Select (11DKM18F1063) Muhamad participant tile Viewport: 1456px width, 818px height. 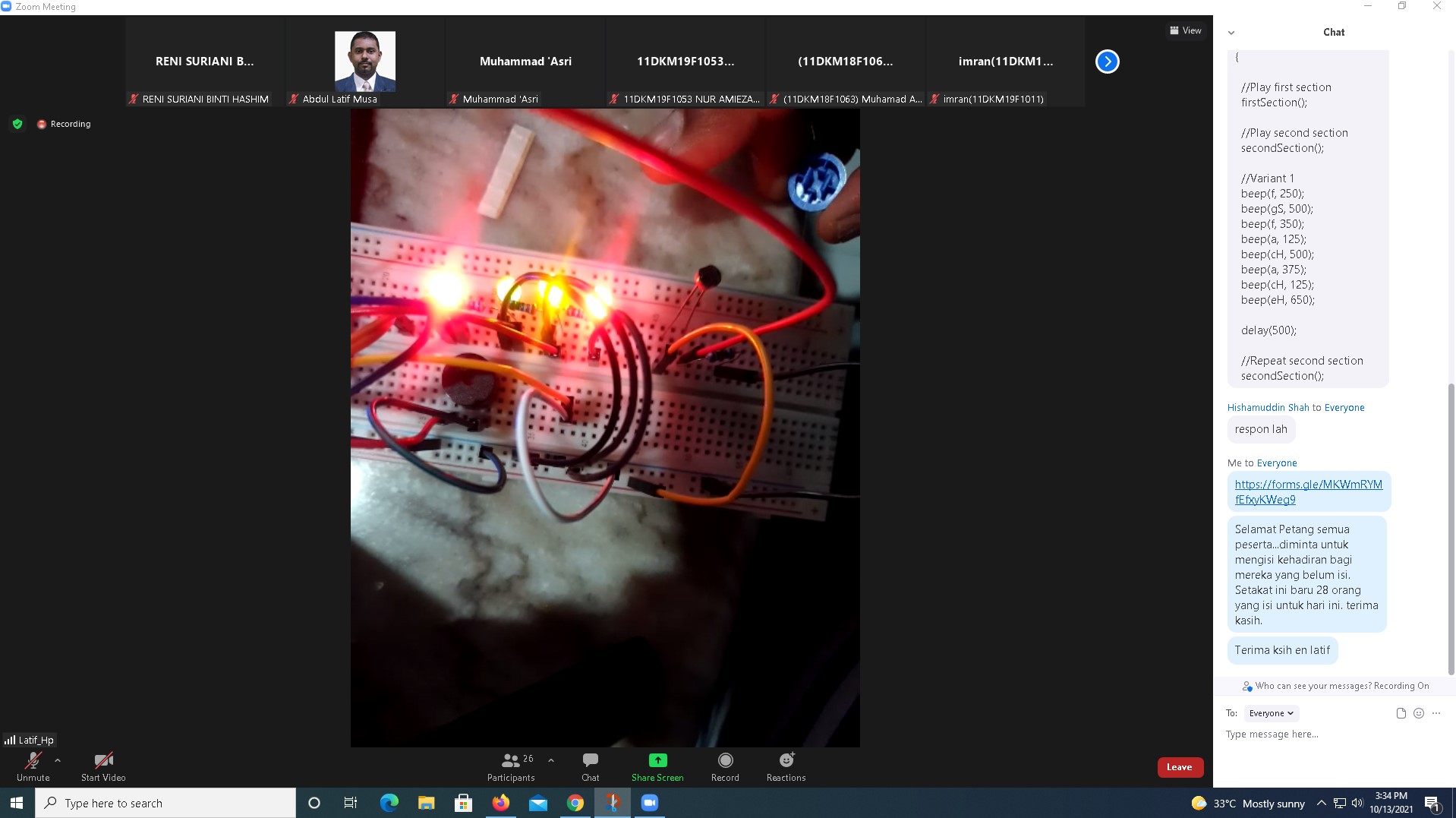[846, 62]
